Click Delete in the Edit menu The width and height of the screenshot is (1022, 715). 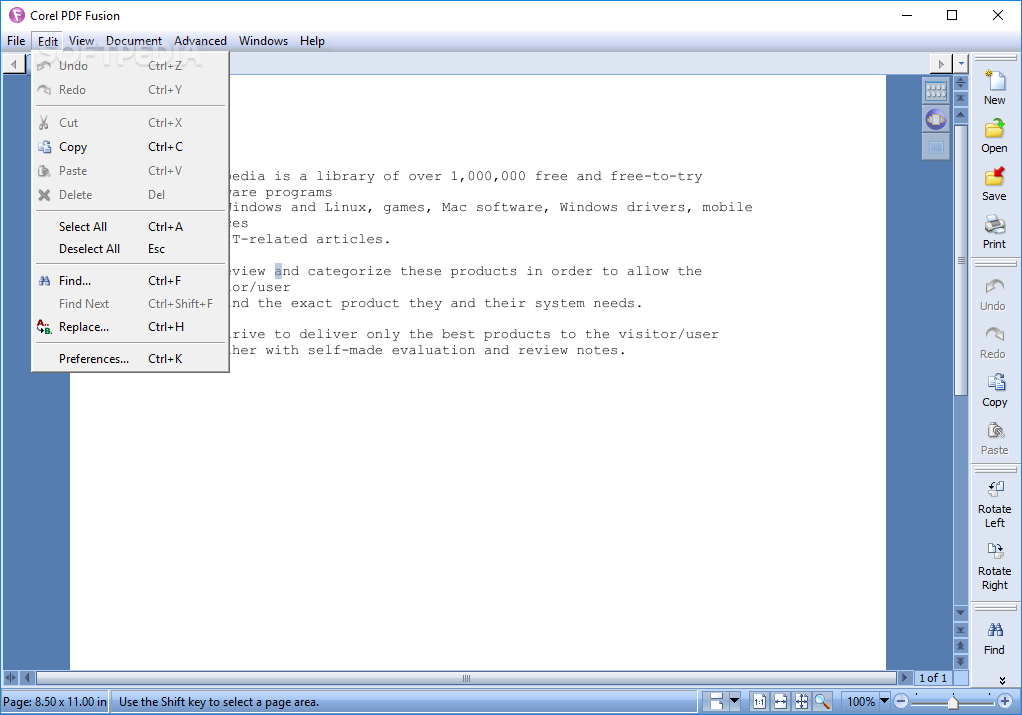[x=130, y=195]
